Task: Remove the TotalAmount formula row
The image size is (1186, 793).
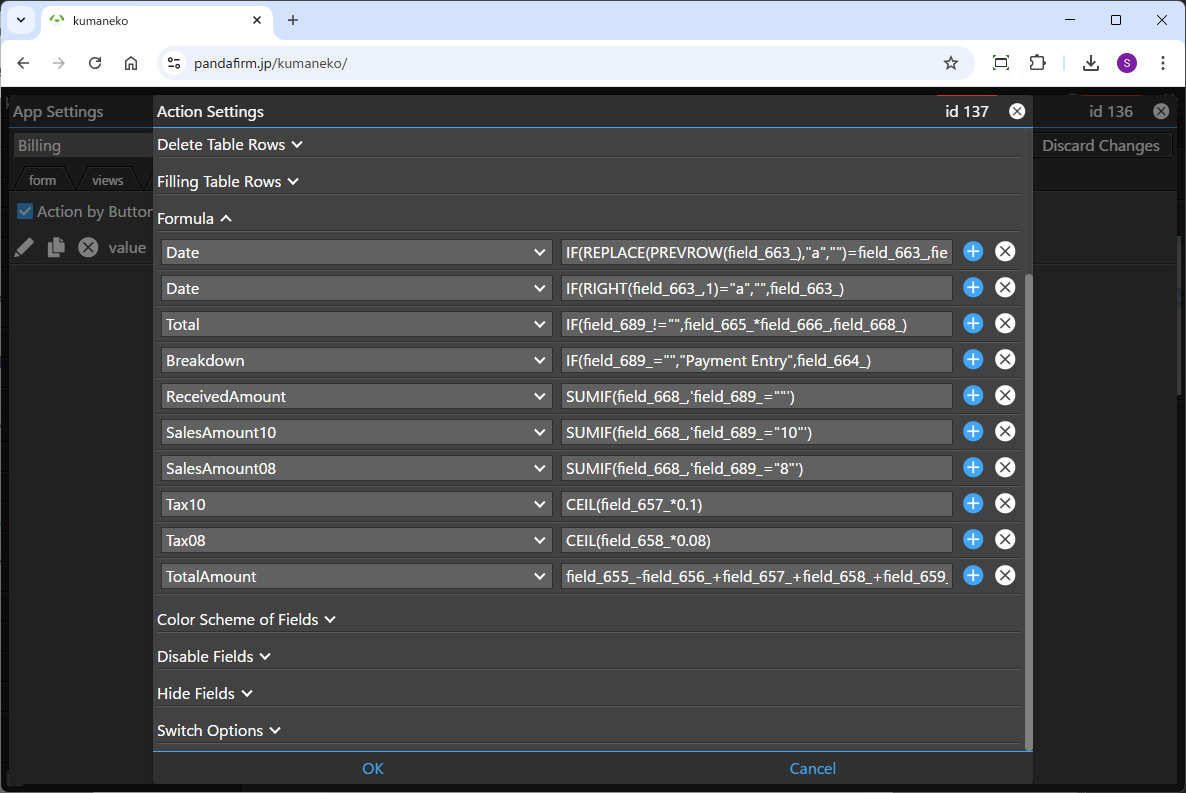Action: coord(1005,576)
